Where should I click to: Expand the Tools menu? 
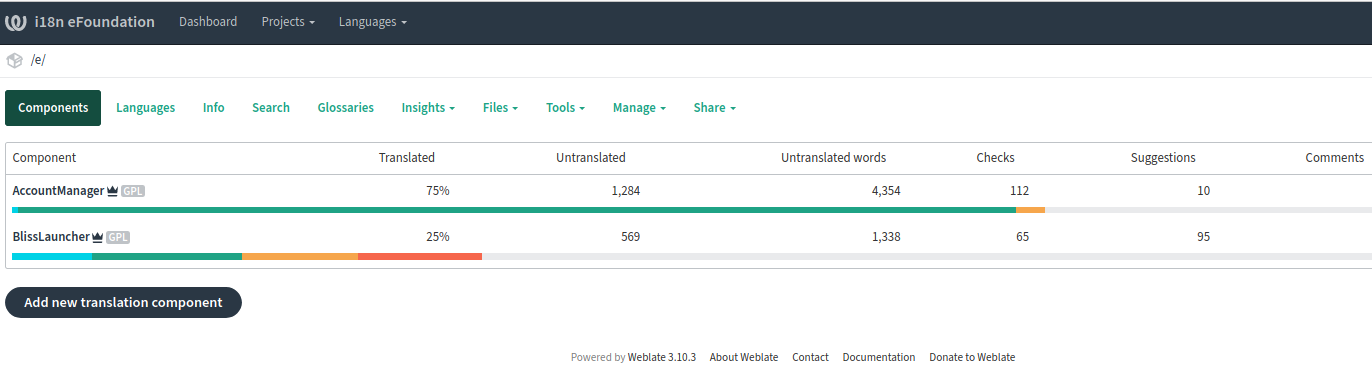coord(565,108)
